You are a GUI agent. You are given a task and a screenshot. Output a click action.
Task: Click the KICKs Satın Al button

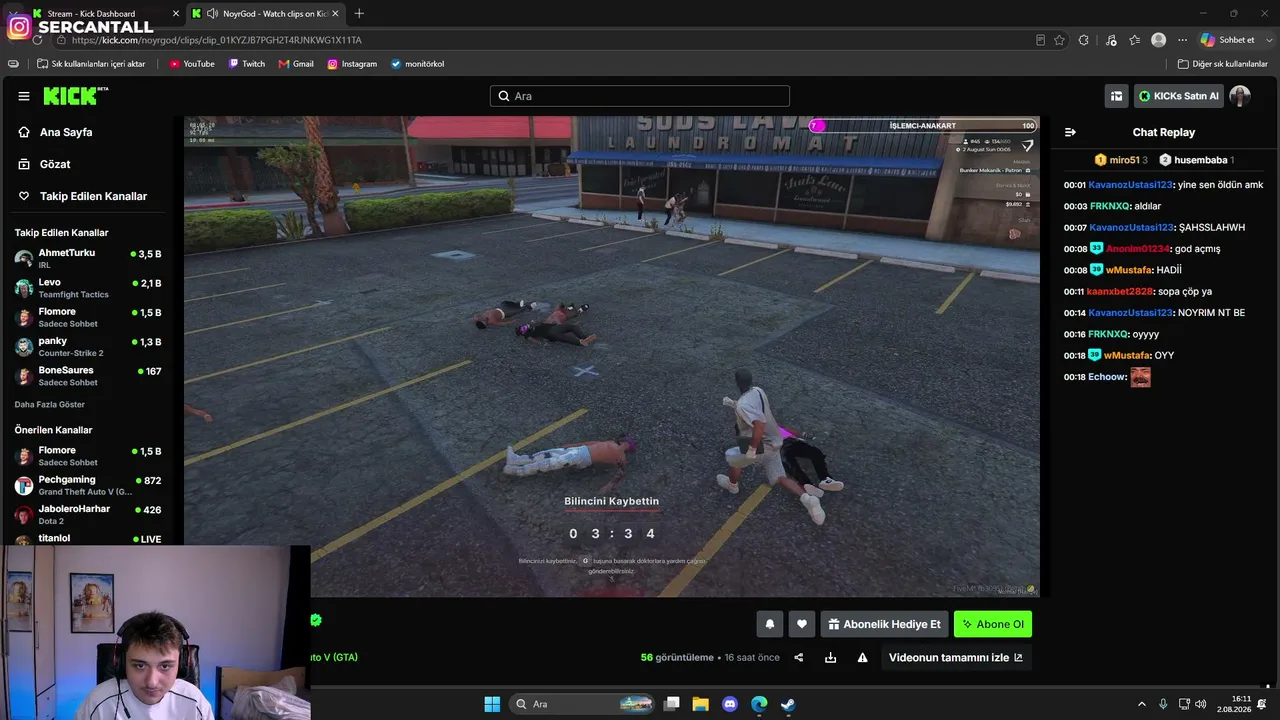click(1179, 96)
